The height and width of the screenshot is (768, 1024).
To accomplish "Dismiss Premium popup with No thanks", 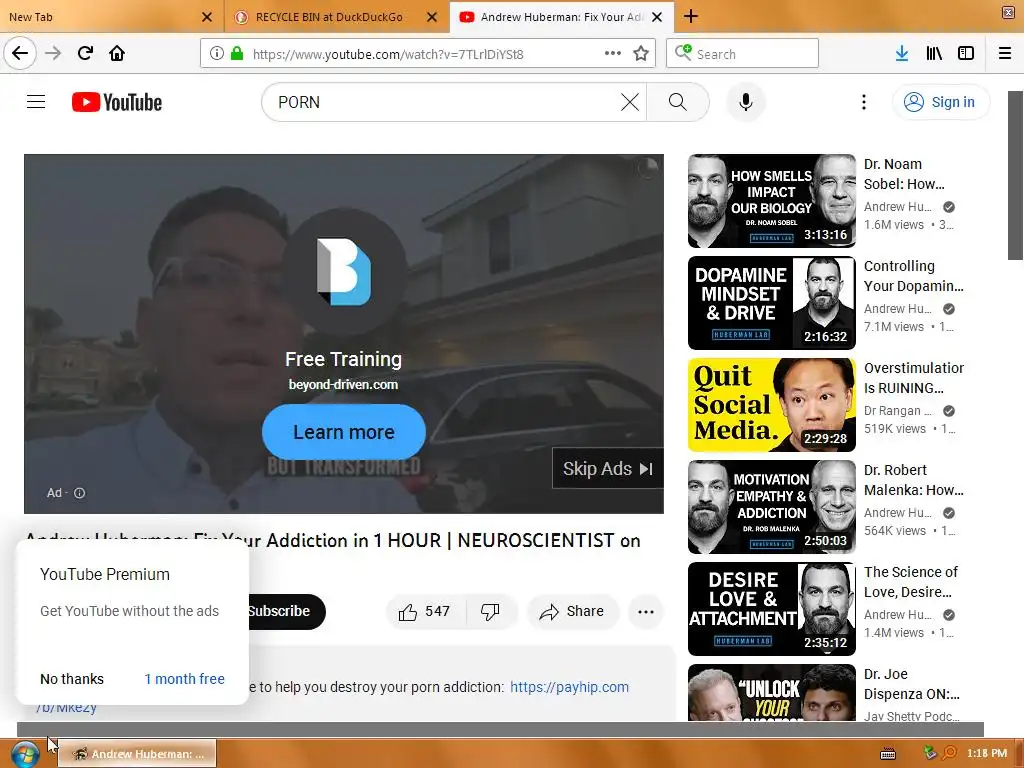I will (72, 679).
